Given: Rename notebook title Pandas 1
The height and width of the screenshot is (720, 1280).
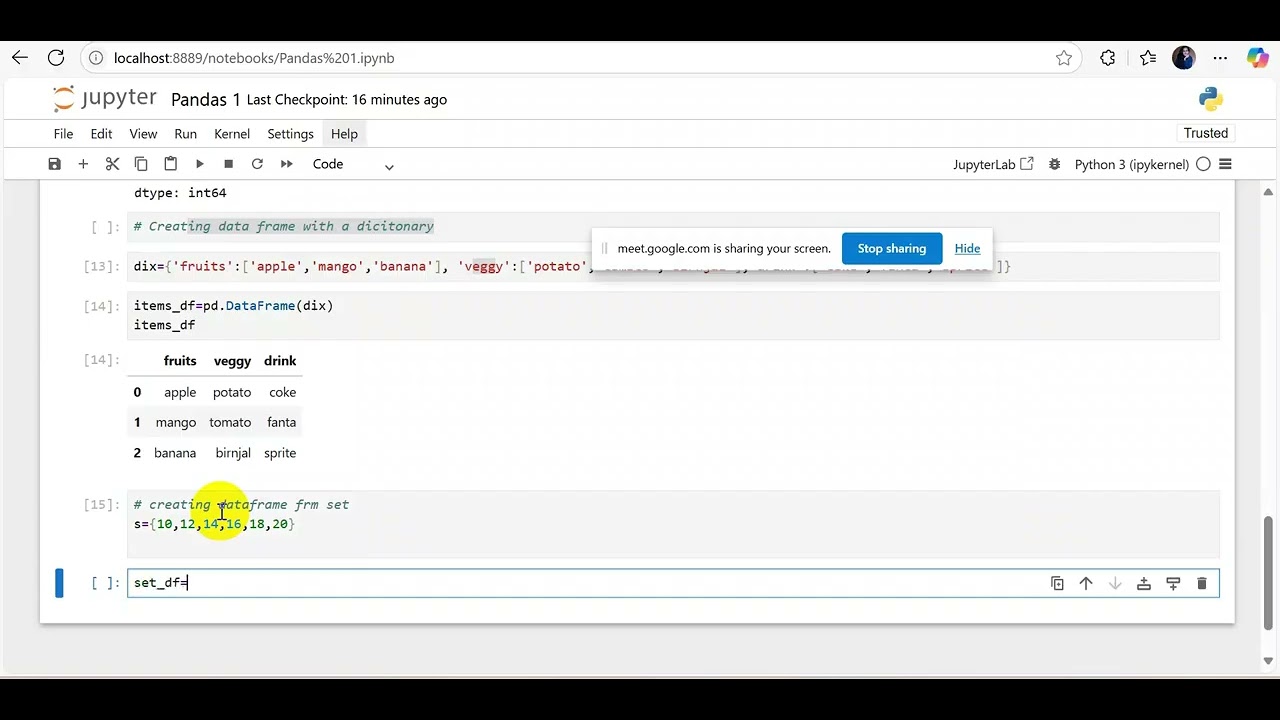Looking at the screenshot, I should (x=205, y=99).
